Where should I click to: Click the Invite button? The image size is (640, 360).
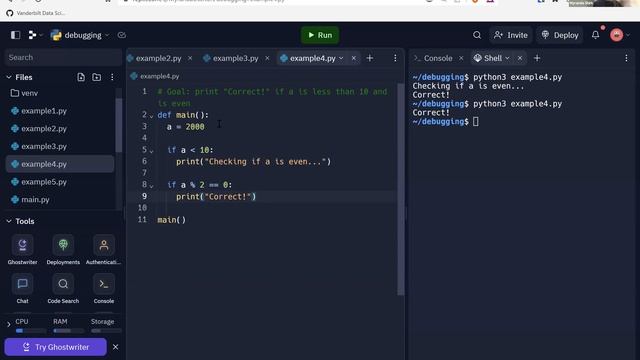click(511, 35)
